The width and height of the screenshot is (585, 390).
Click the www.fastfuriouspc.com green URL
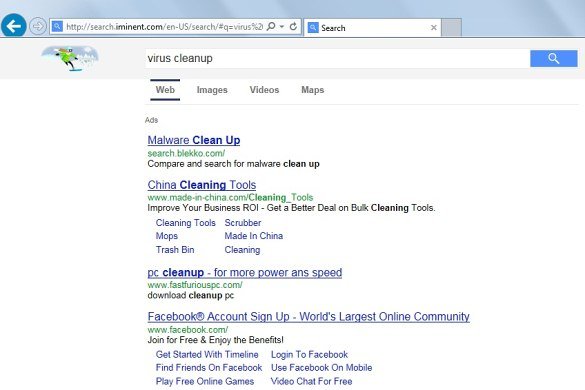[x=195, y=285]
